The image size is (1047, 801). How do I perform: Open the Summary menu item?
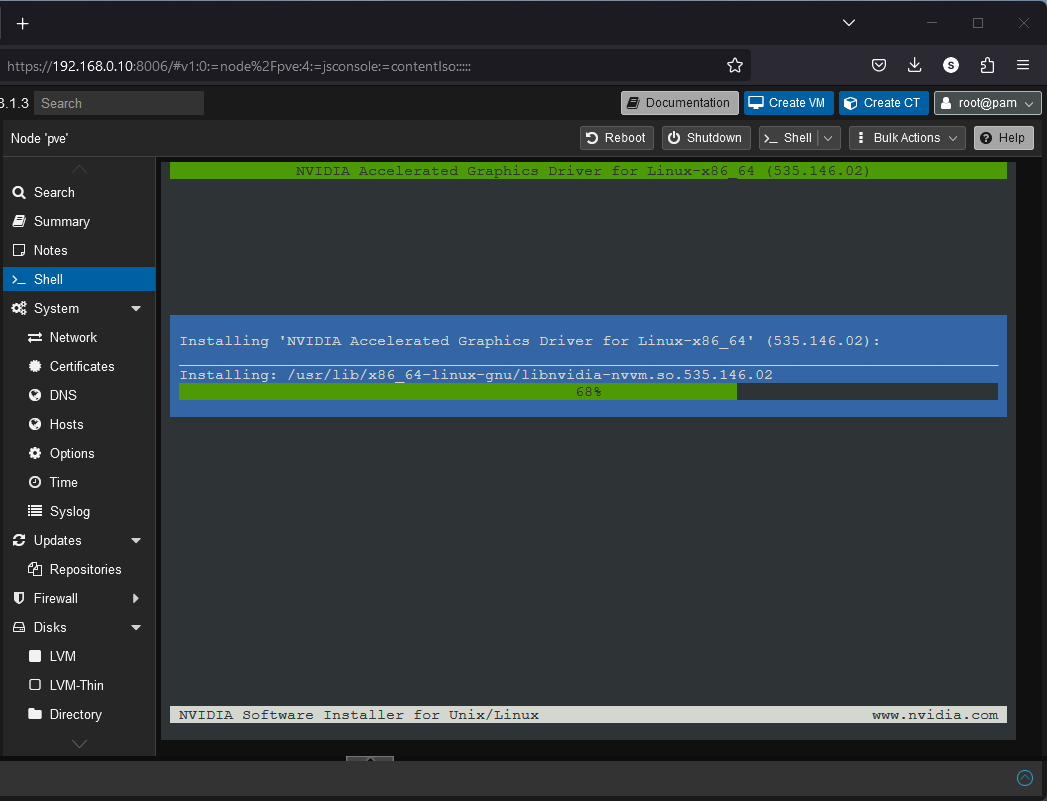(x=79, y=222)
